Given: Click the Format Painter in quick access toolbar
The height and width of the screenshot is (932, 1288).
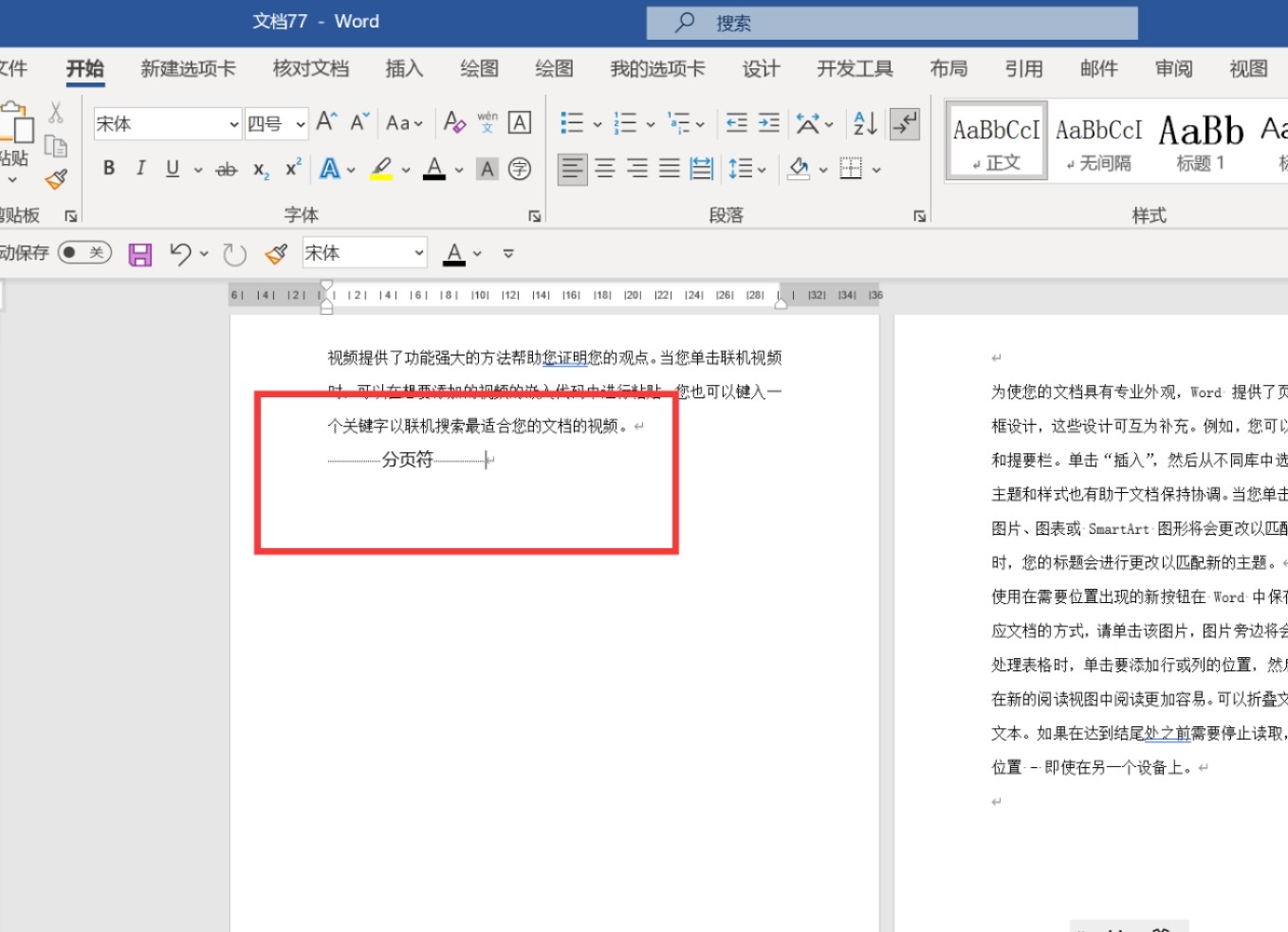Looking at the screenshot, I should (x=276, y=253).
